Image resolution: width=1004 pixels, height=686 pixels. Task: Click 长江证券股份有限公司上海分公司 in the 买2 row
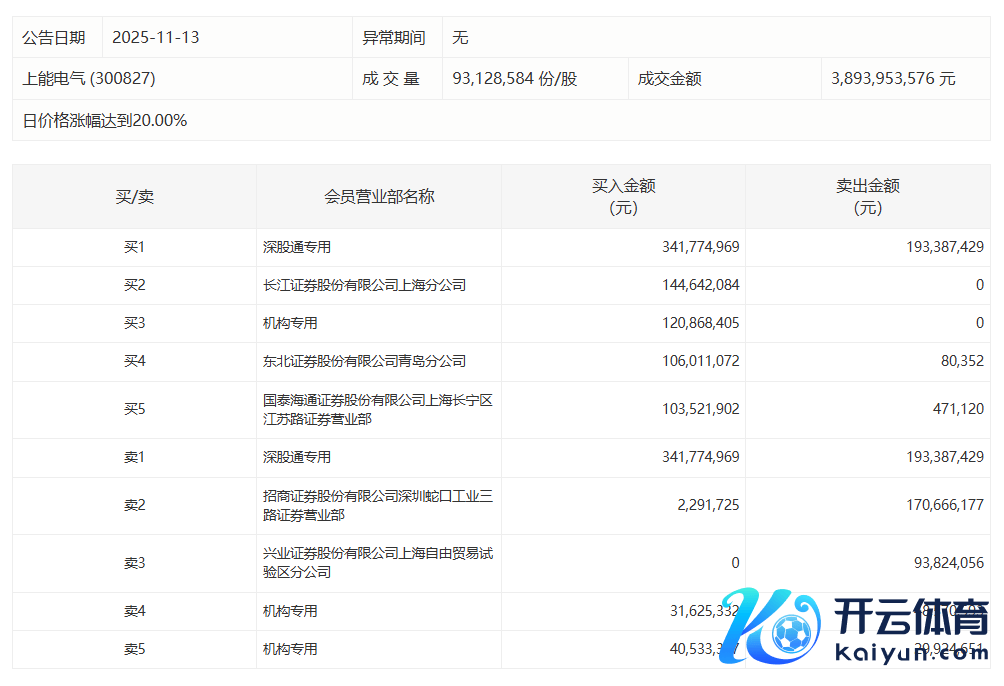(364, 285)
